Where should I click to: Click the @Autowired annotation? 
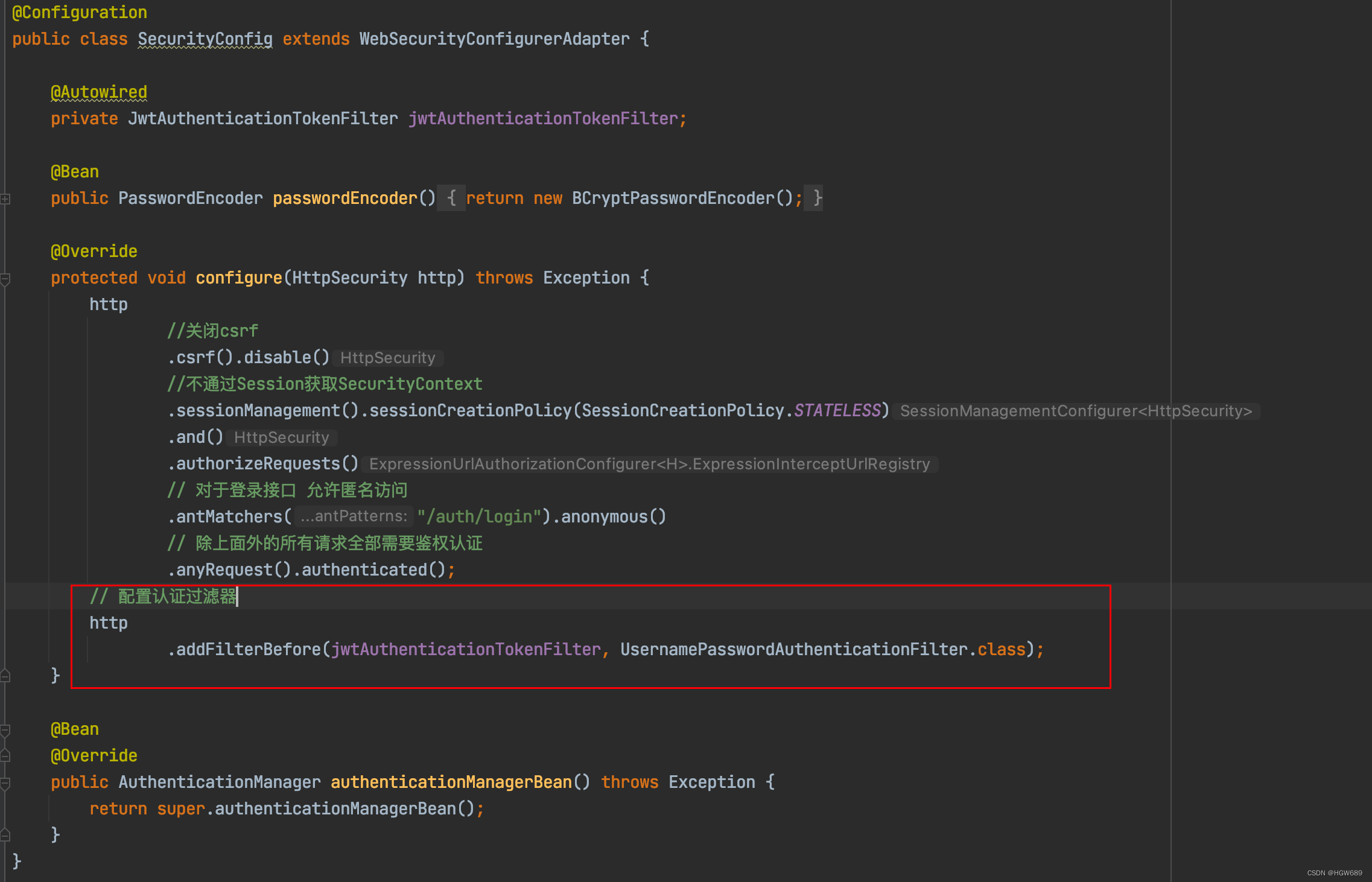[x=99, y=92]
